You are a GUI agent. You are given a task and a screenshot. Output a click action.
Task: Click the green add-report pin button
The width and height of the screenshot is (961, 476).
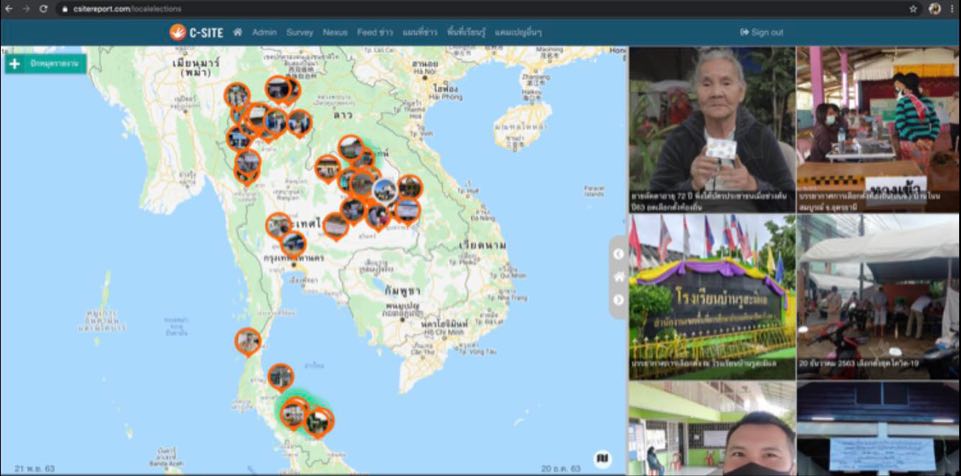click(45, 64)
